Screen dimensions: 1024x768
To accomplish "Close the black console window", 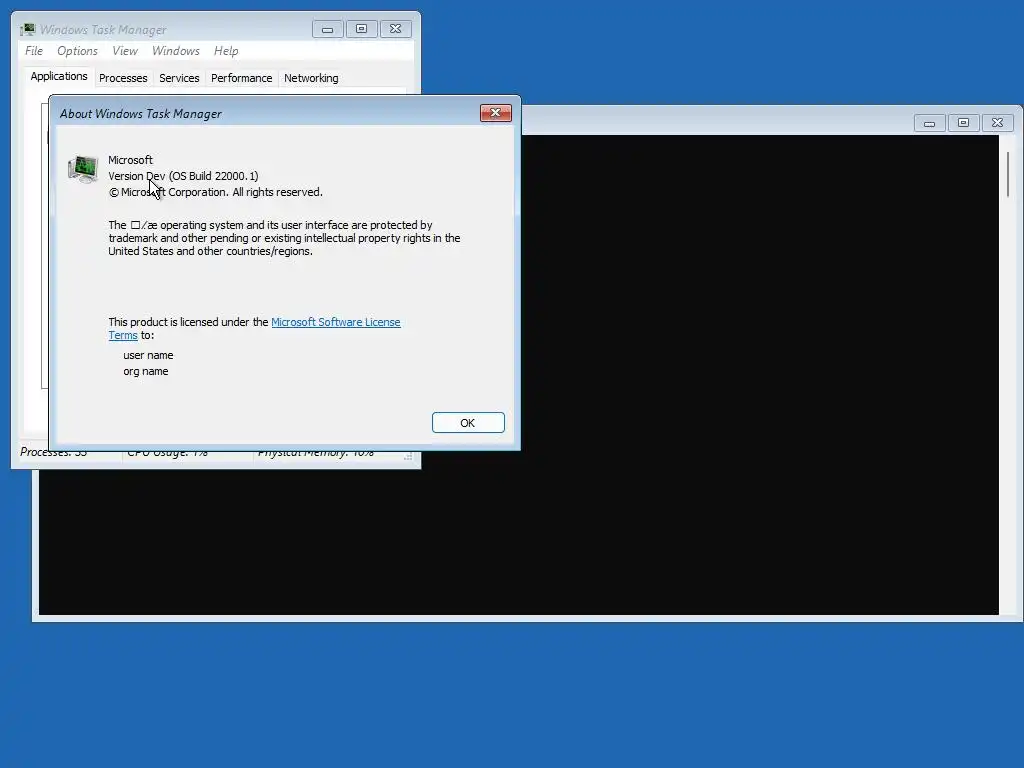I will click(x=997, y=123).
